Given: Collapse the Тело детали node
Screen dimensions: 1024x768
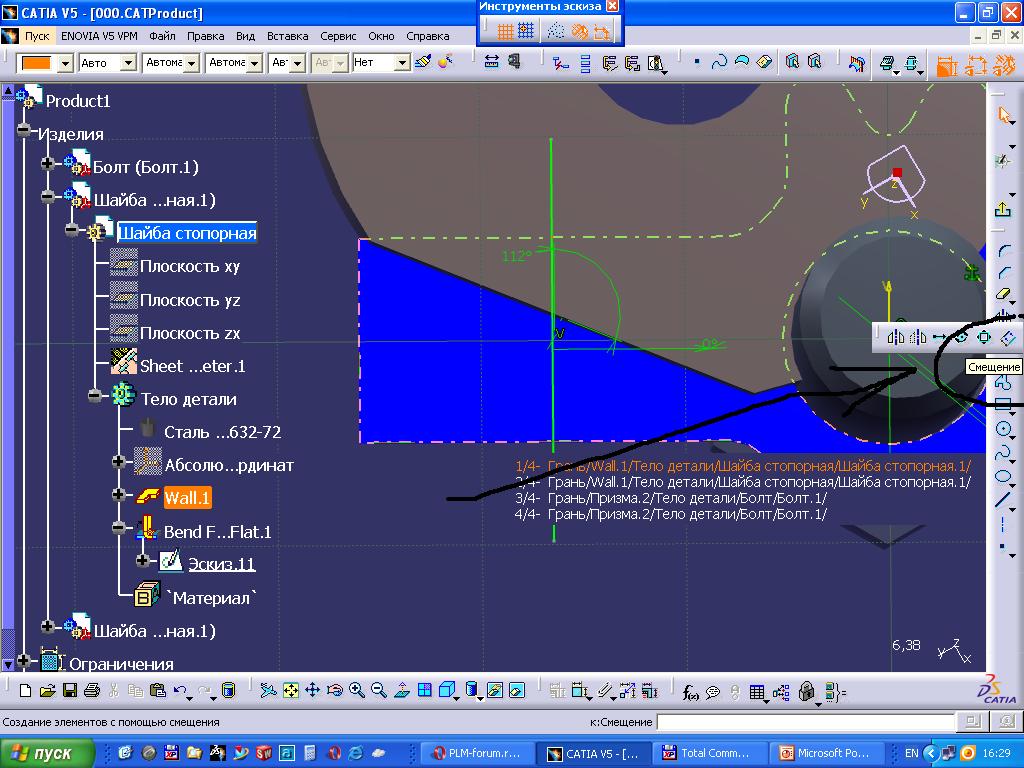Looking at the screenshot, I should [95, 396].
